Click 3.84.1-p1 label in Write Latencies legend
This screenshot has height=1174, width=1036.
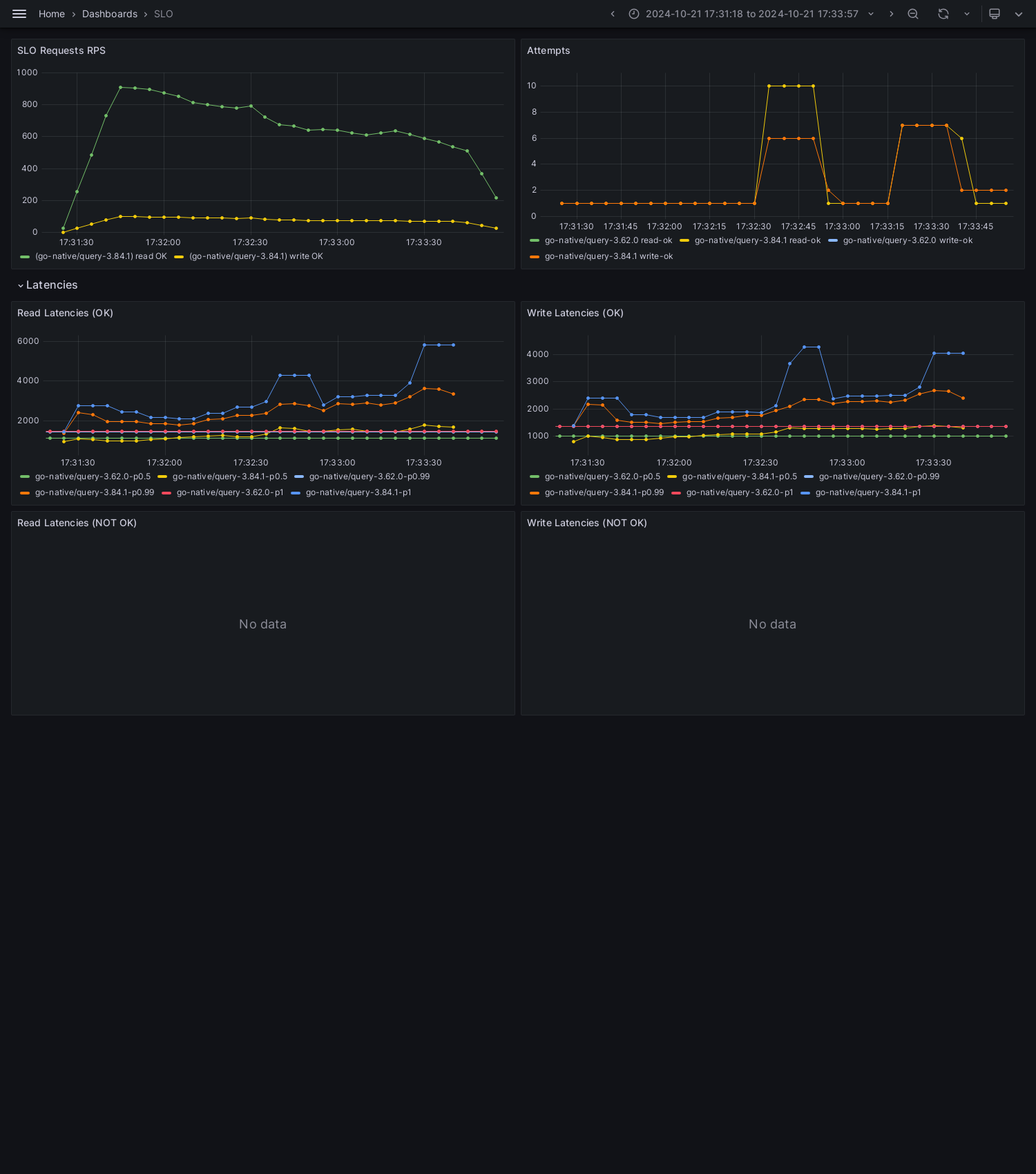click(868, 492)
